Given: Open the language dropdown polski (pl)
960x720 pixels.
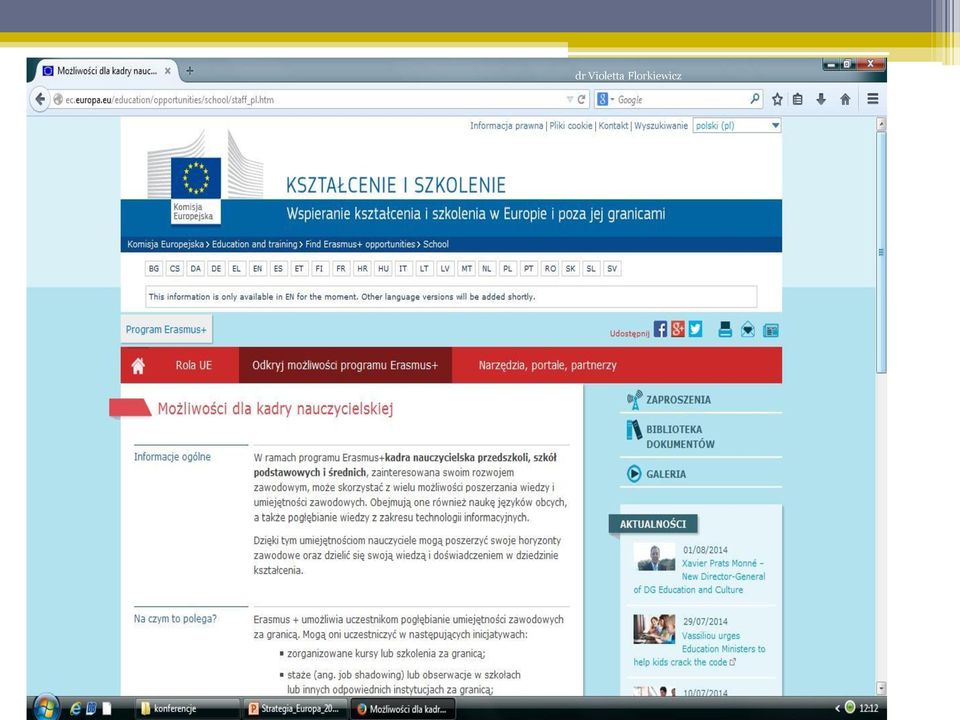Looking at the screenshot, I should pos(737,126).
